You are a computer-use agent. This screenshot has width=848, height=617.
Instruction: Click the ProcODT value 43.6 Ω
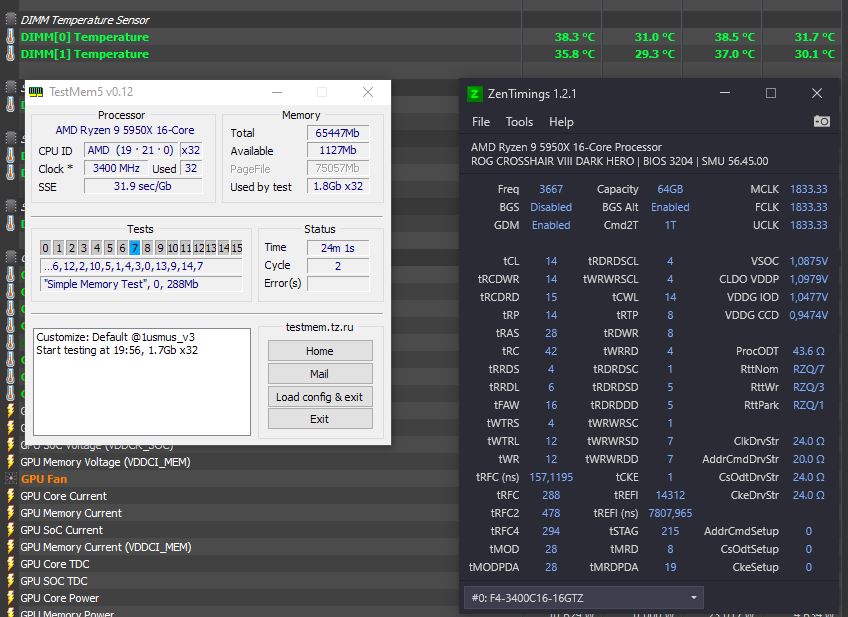point(809,351)
